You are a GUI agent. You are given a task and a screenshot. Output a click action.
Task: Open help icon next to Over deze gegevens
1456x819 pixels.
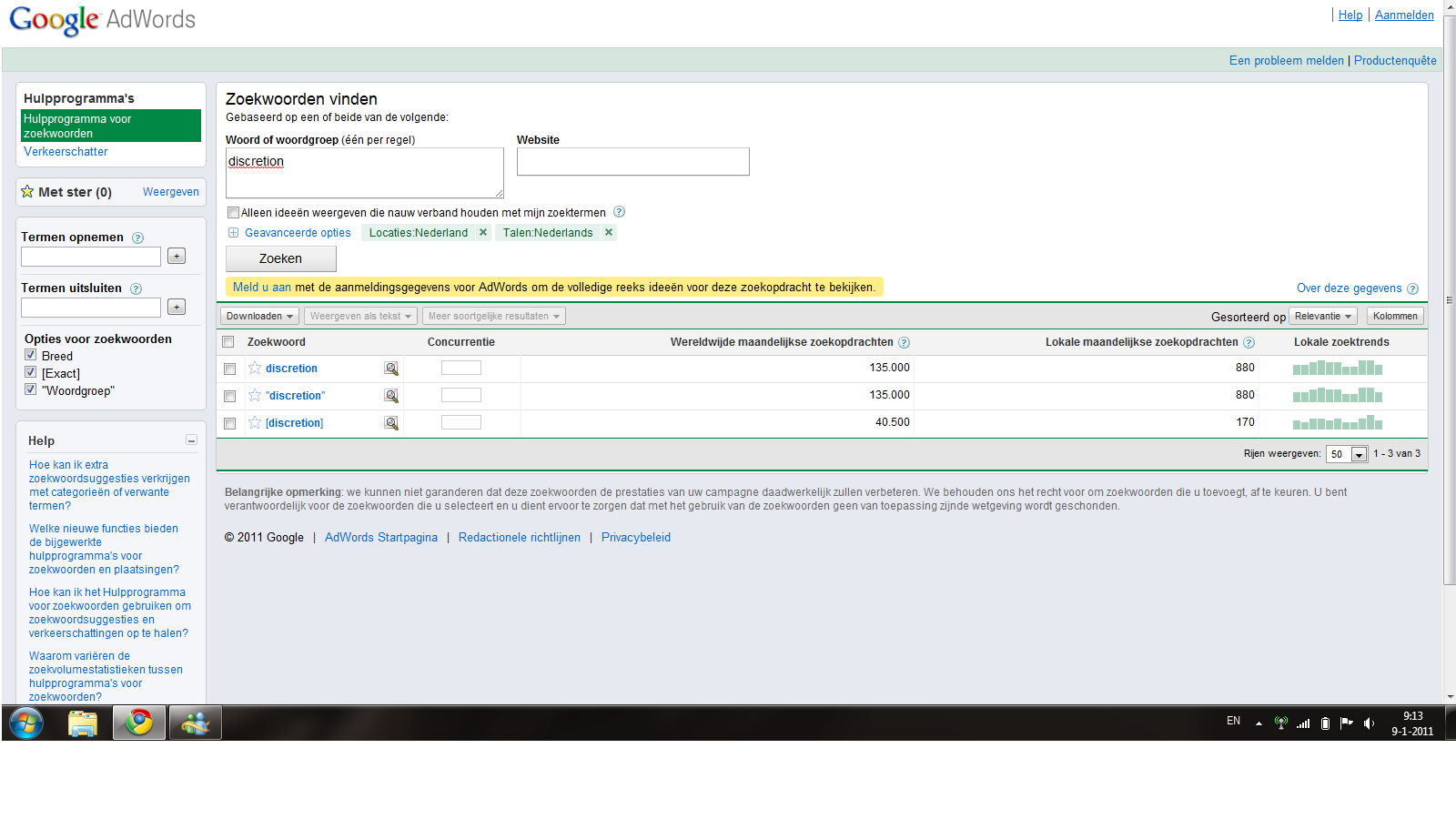(1412, 288)
